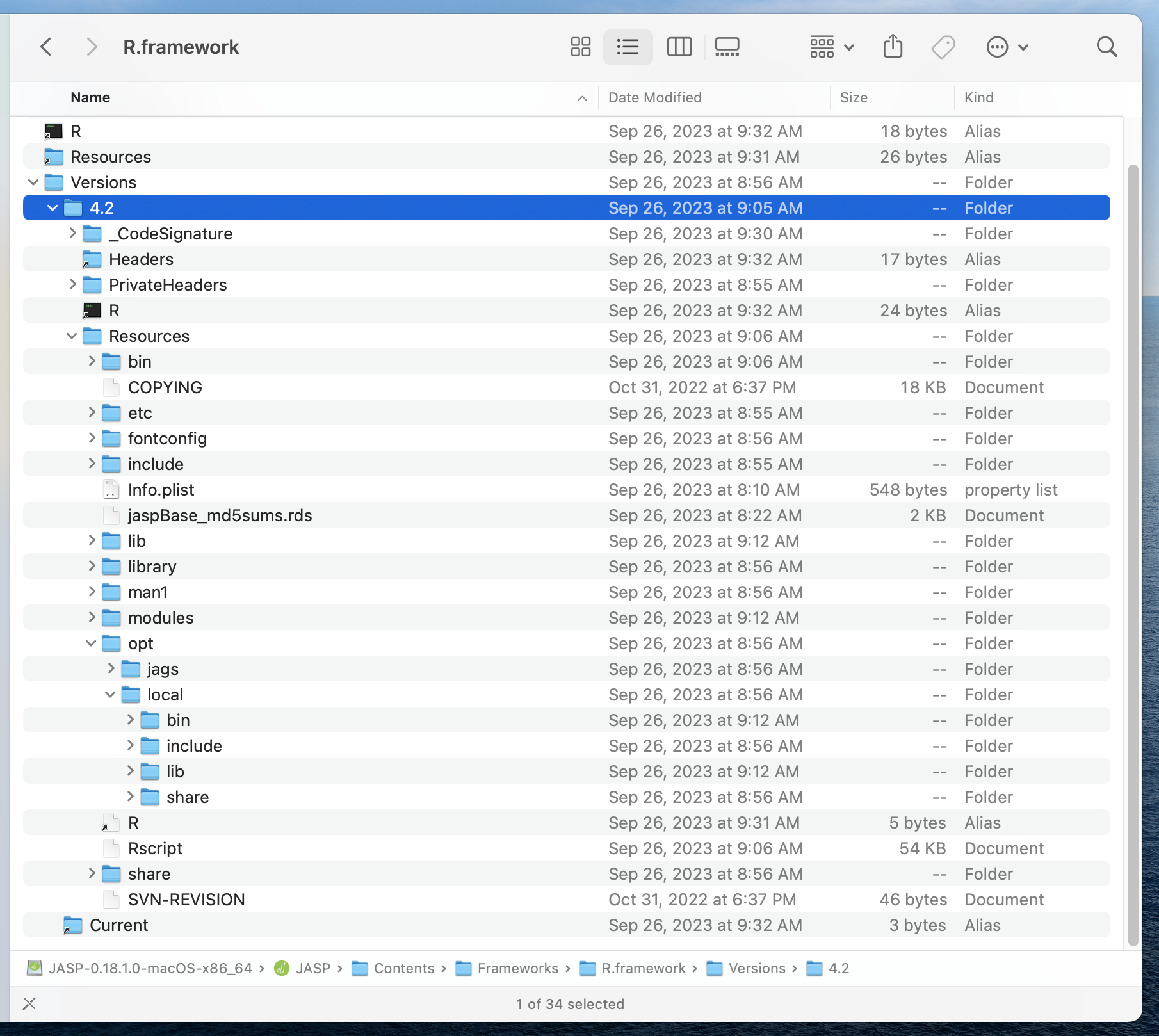Expand the PrivateHeaders folder
The height and width of the screenshot is (1036, 1159).
pos(72,284)
